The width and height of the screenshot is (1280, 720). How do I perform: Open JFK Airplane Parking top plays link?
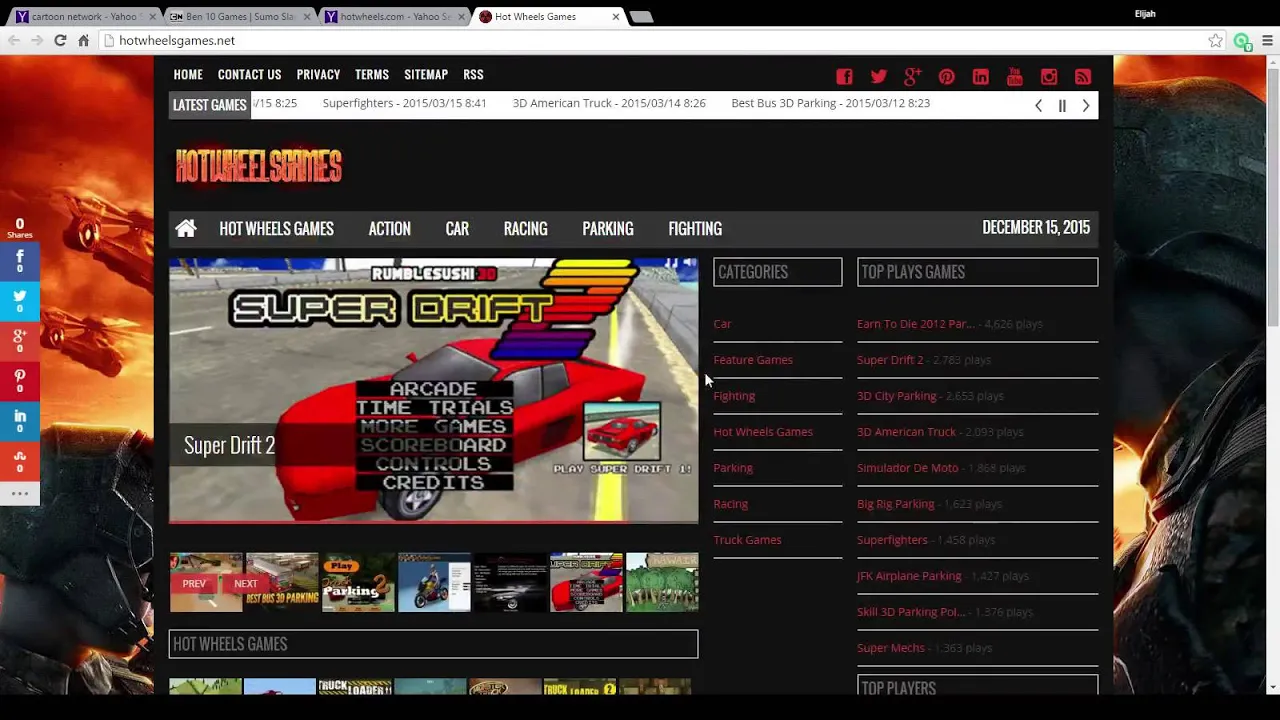point(909,576)
